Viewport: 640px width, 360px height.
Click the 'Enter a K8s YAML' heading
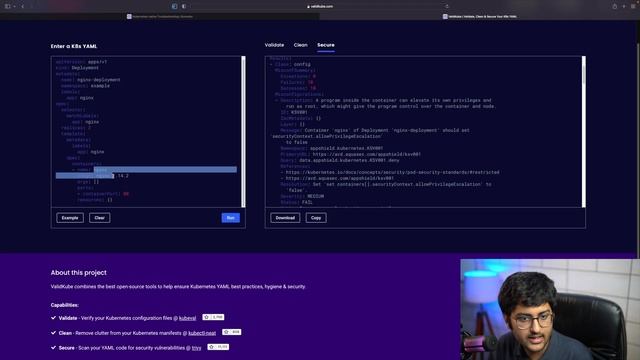point(74,47)
